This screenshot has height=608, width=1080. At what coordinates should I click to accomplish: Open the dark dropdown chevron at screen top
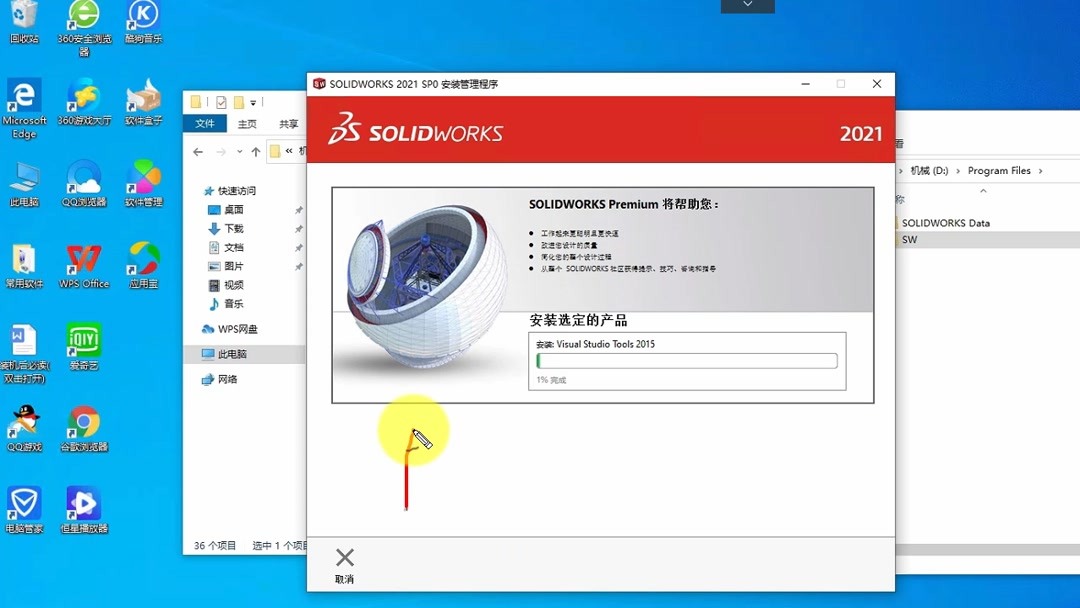[747, 4]
